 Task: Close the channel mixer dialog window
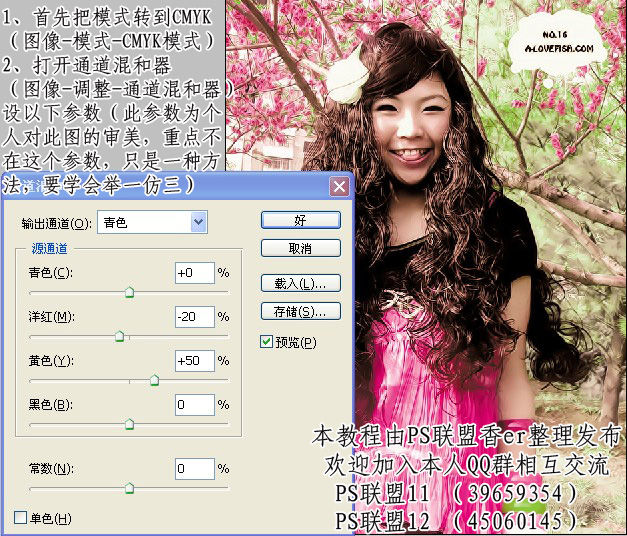tap(340, 186)
